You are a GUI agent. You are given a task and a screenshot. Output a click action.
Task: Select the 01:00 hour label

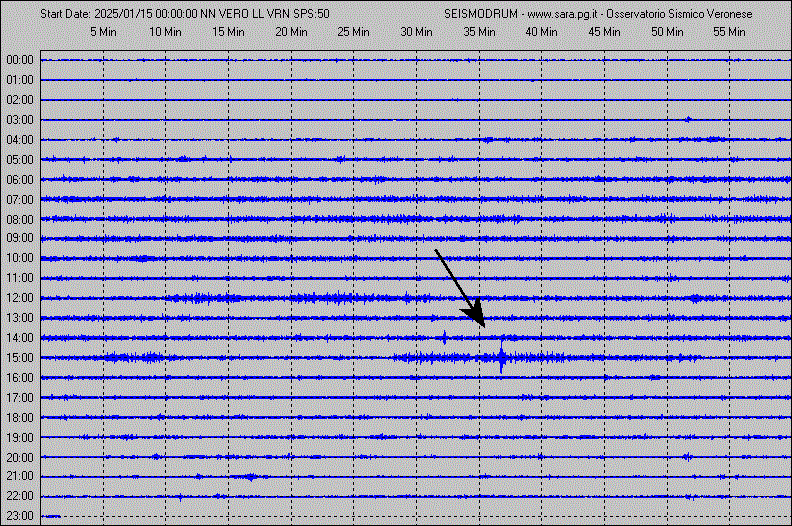tap(20, 80)
